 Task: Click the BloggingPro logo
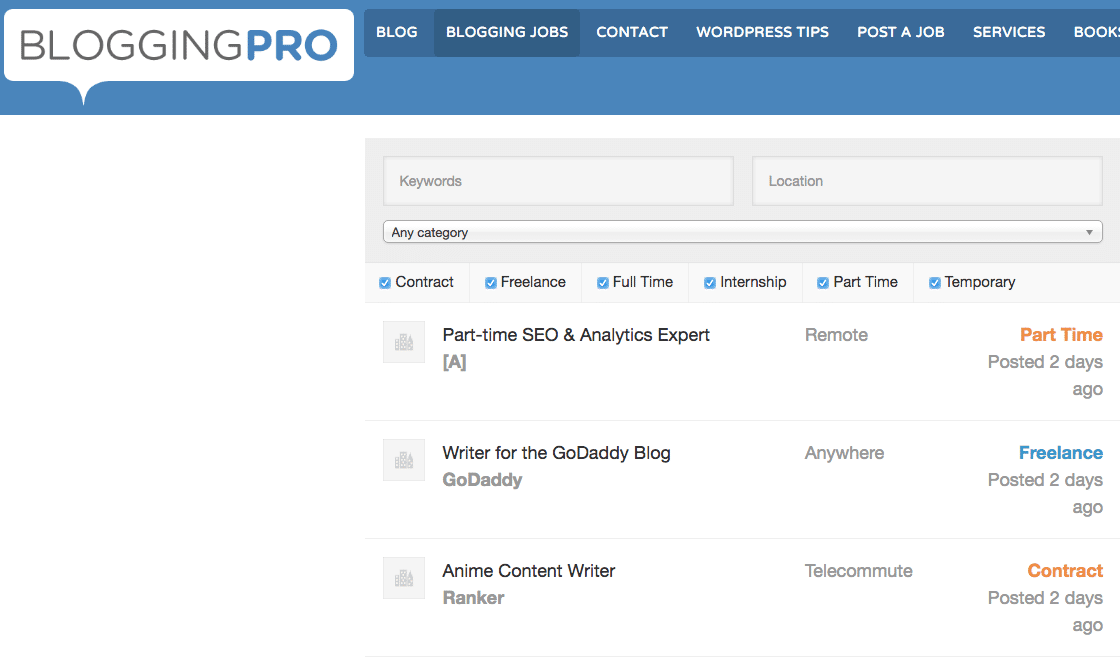(179, 45)
